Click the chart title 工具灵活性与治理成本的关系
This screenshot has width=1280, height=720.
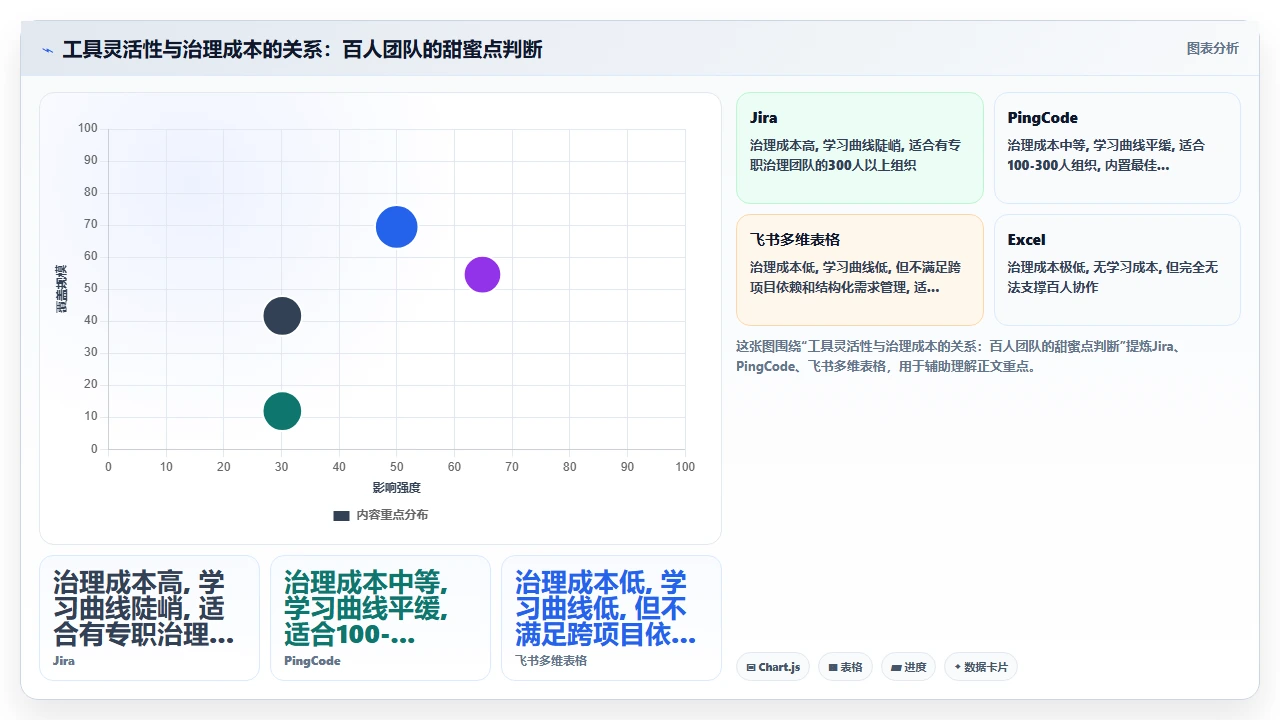(x=302, y=49)
